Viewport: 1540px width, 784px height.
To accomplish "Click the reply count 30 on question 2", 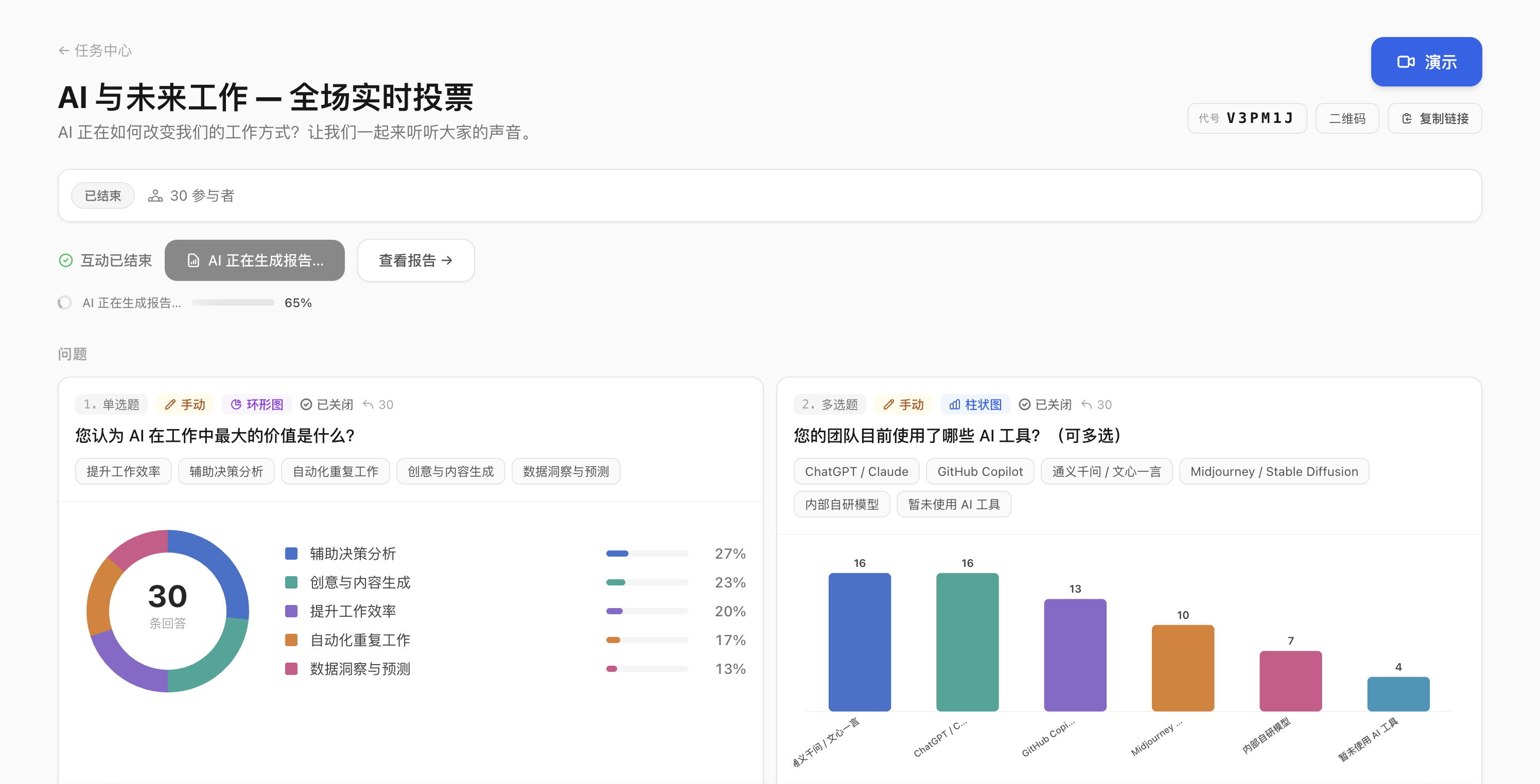I will tap(1097, 404).
